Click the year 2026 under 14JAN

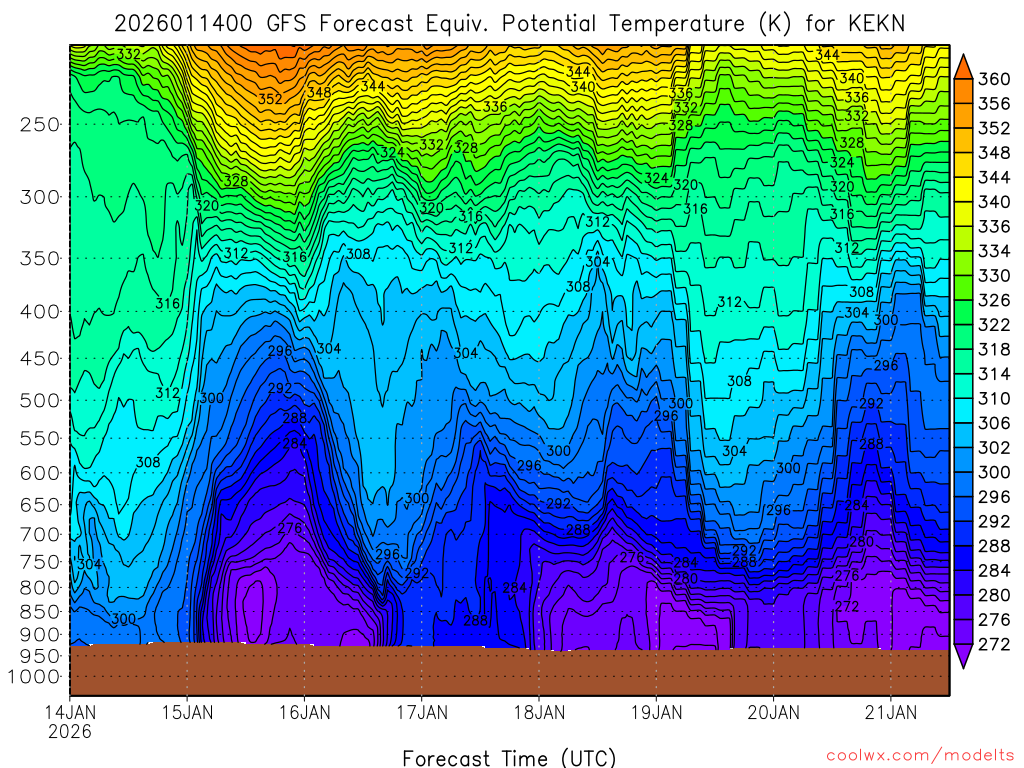[x=70, y=731]
